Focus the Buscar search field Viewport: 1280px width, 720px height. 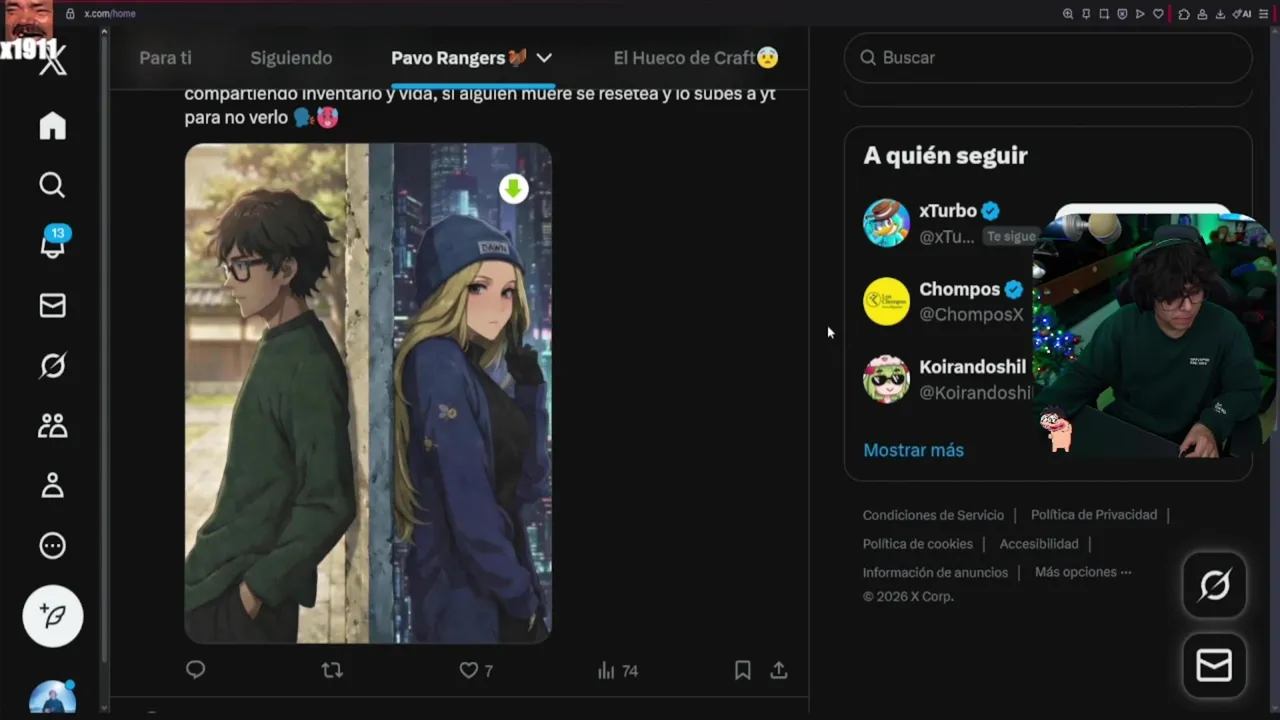(1048, 58)
